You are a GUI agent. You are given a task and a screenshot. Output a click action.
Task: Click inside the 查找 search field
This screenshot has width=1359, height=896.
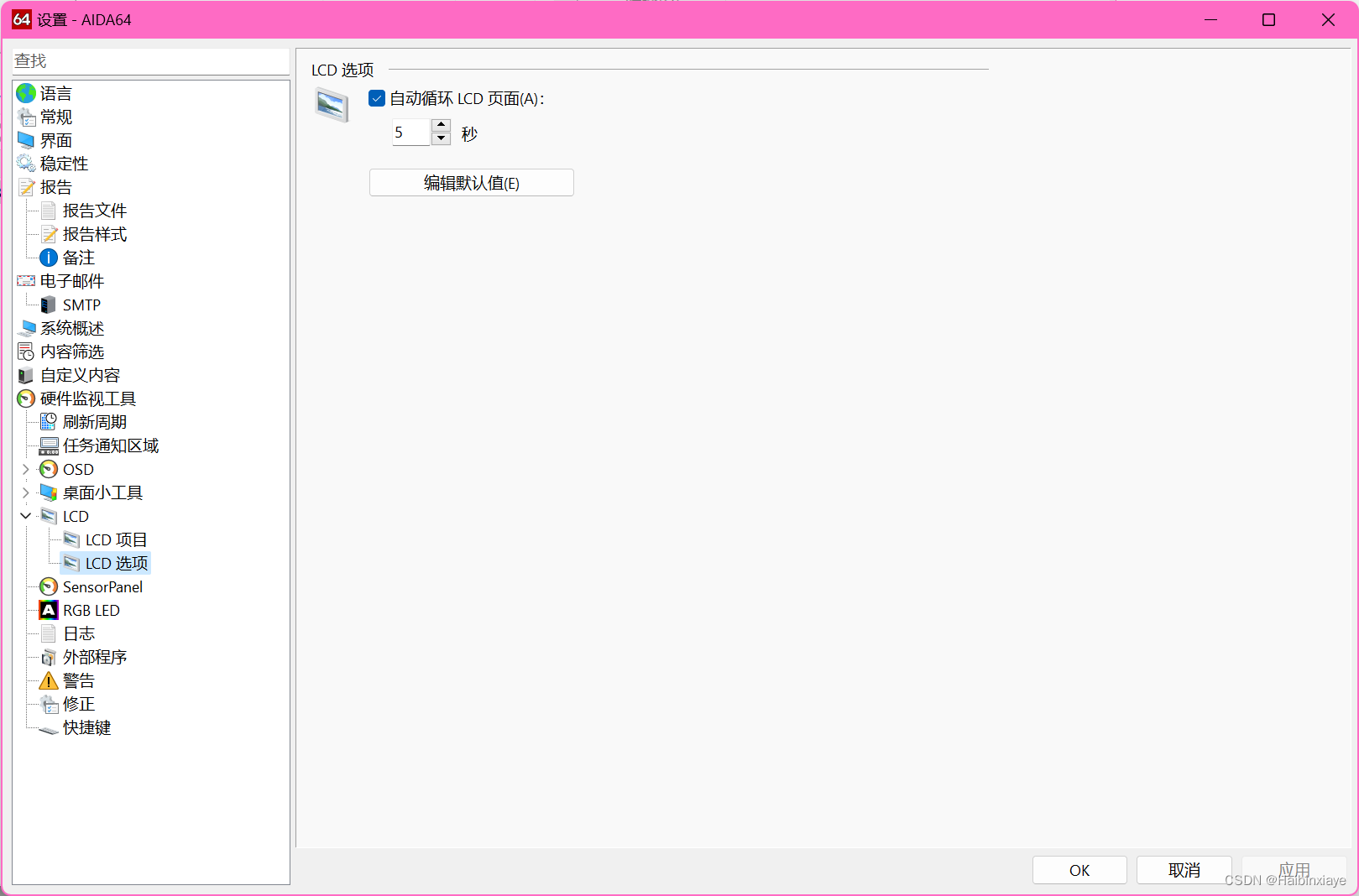click(151, 60)
